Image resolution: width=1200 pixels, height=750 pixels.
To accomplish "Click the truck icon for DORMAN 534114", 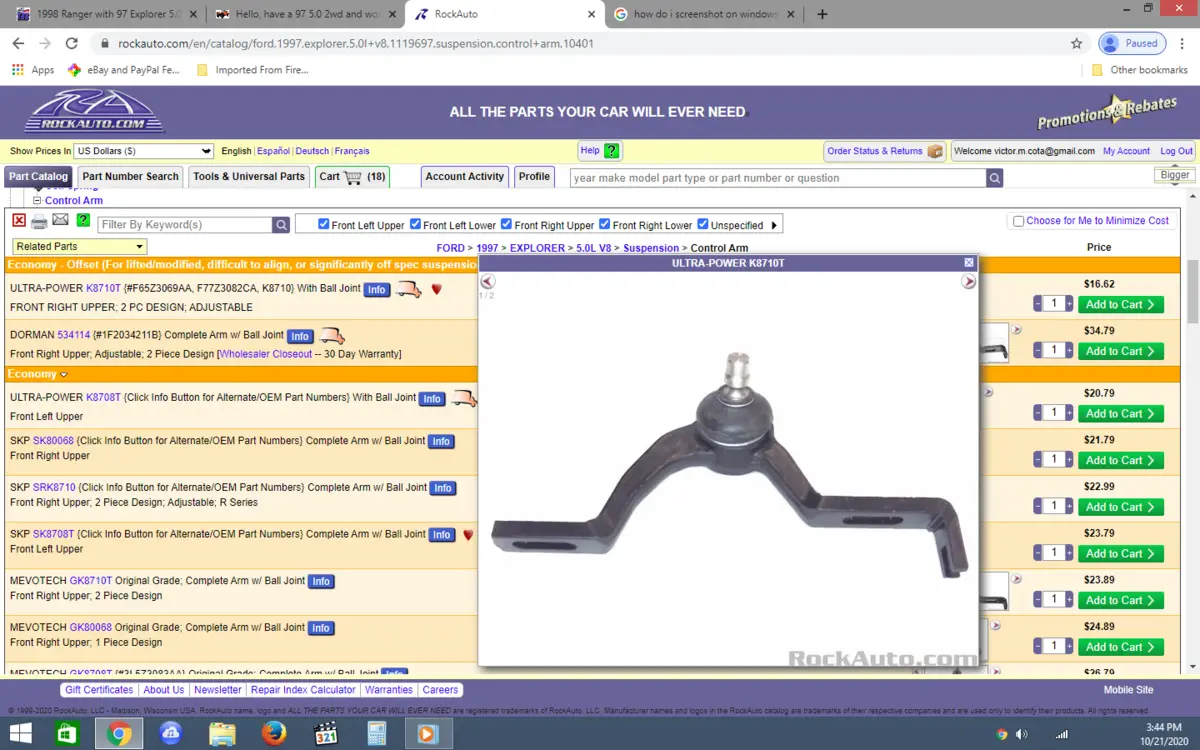I will (332, 336).
